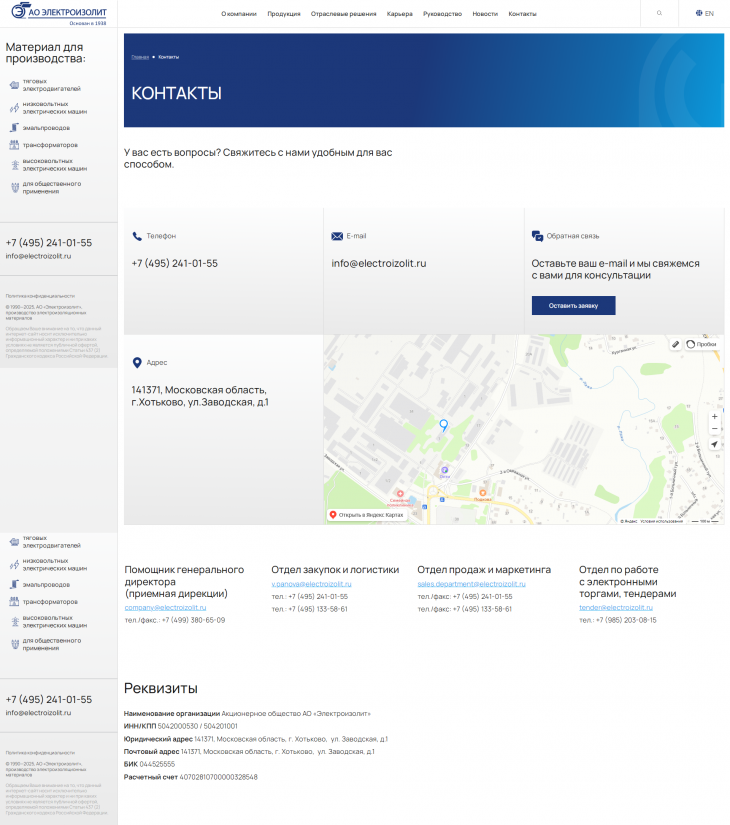Email company@electroizolit.ru link
The image size is (730, 825).
[165, 608]
